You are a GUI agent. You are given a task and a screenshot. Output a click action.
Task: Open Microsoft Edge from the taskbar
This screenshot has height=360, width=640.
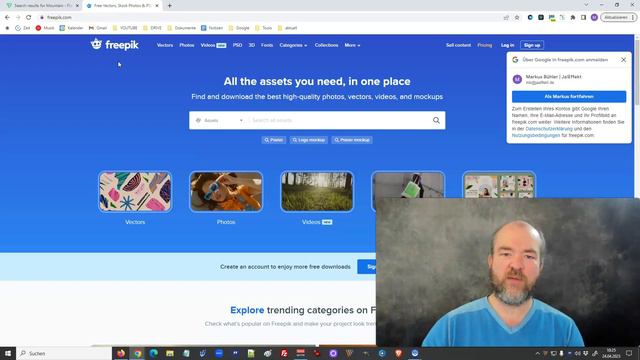coord(154,353)
